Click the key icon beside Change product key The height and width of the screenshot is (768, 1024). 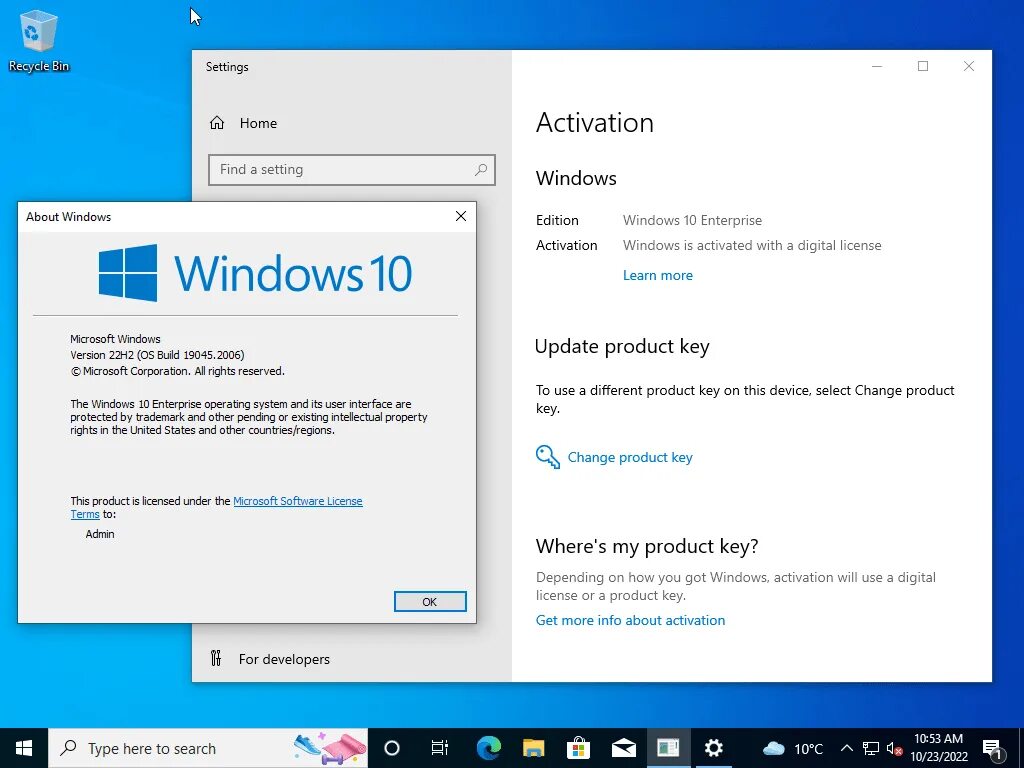(x=547, y=457)
